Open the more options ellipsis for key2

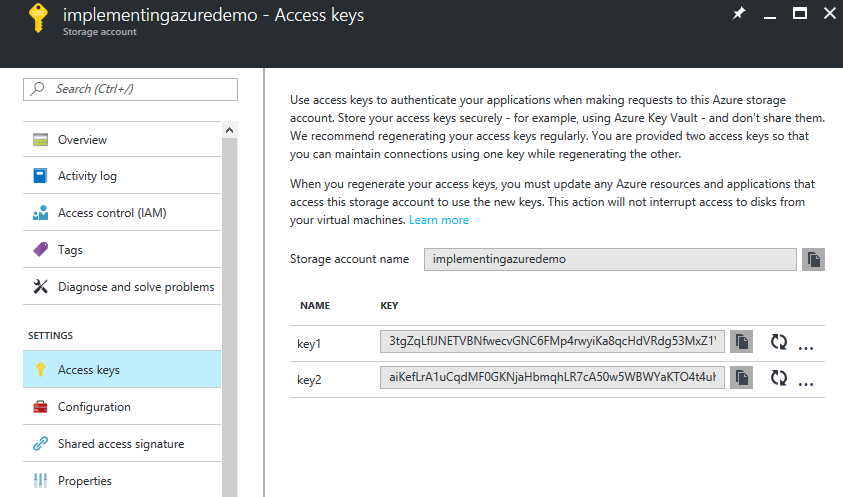pos(807,379)
